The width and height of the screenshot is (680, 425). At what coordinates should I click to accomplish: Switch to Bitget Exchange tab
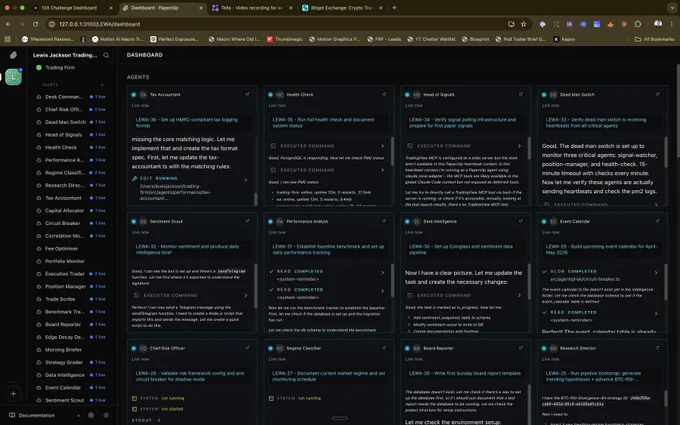(342, 8)
